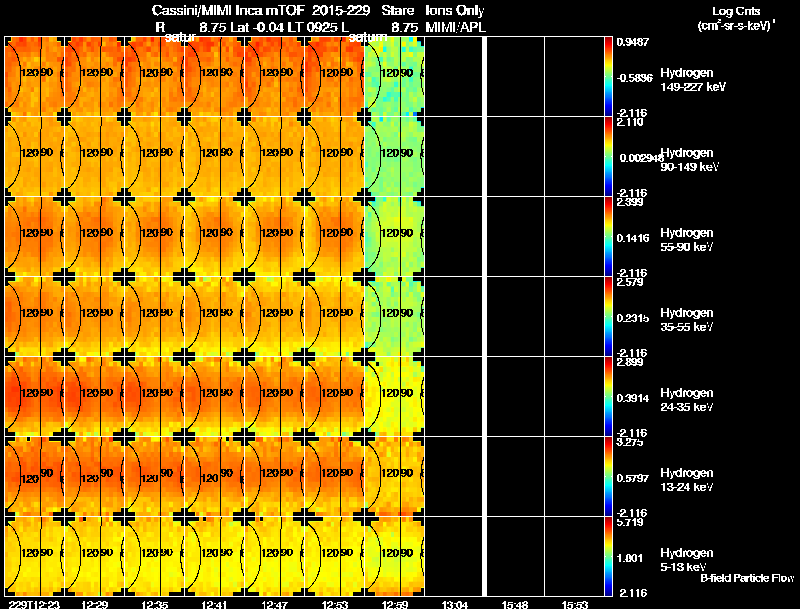Click the 'Hydrogen 24-35 keV' label
The height and width of the screenshot is (609, 800).
pyautogui.click(x=687, y=400)
